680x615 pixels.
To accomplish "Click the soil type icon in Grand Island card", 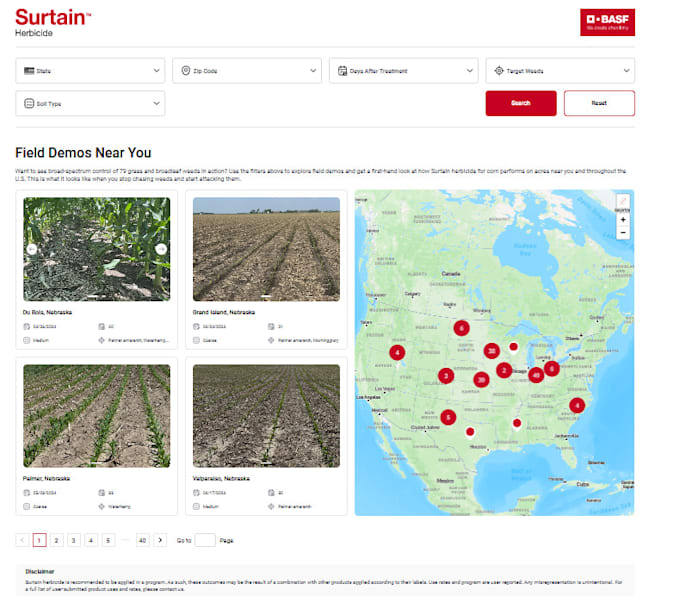I will [x=196, y=340].
